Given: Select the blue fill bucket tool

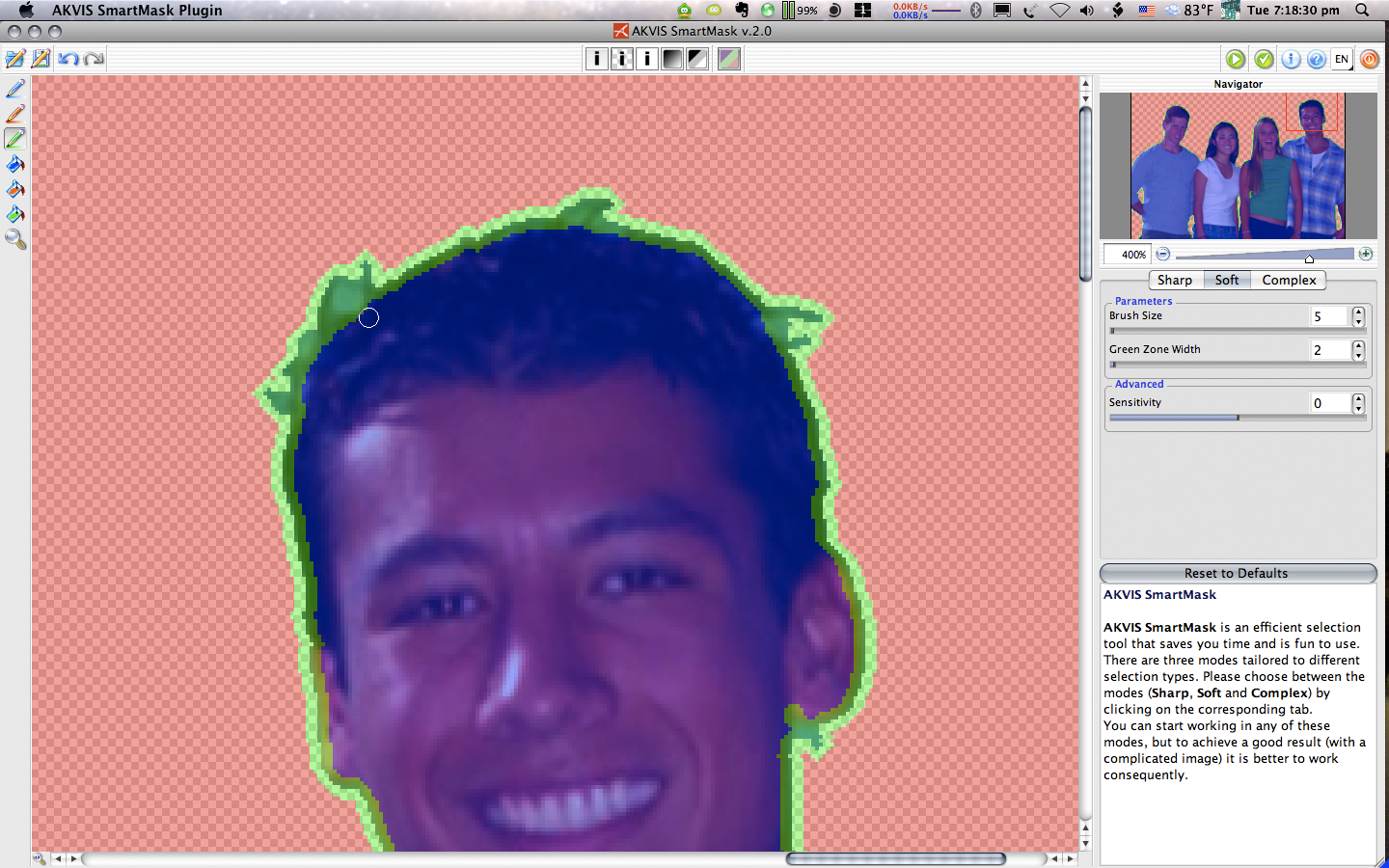Looking at the screenshot, I should 15,164.
